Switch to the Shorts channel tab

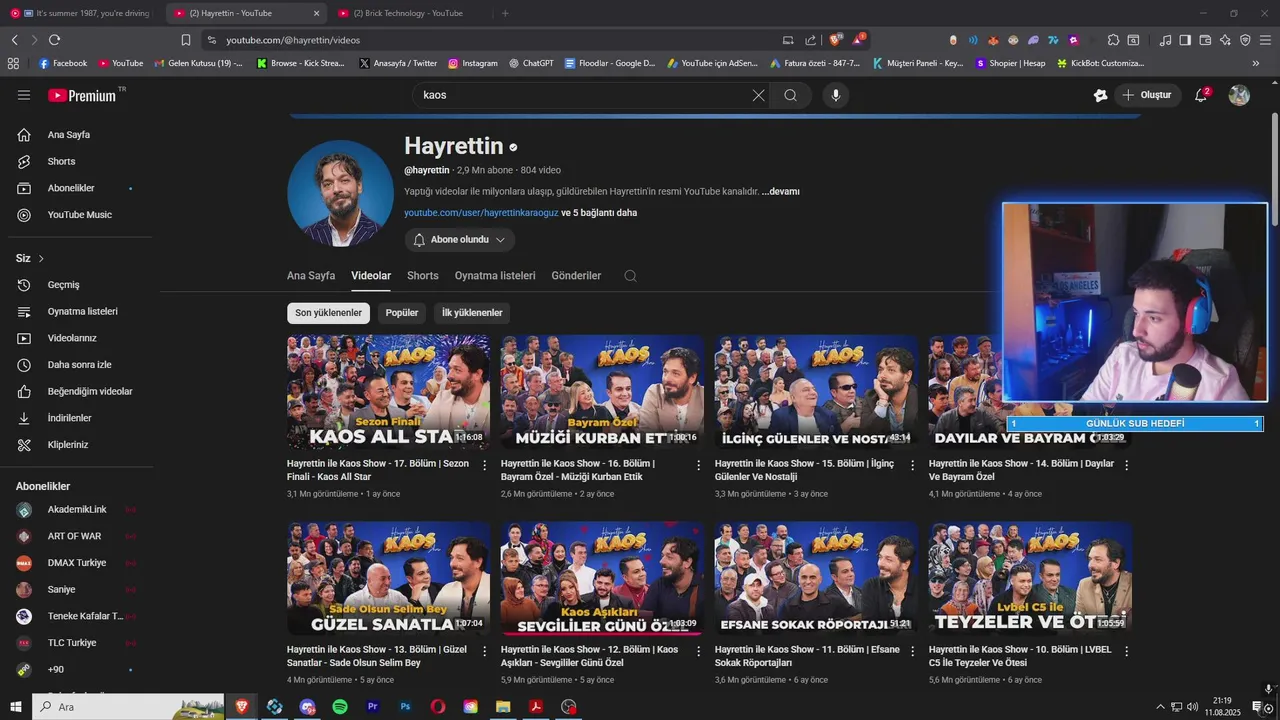tap(423, 276)
